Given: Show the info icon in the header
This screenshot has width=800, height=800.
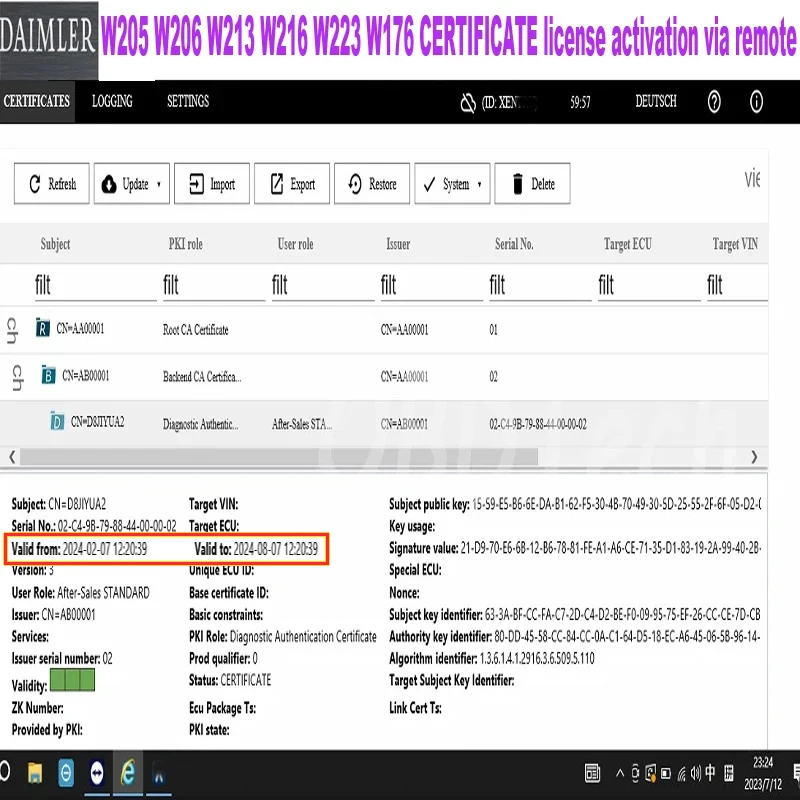Looking at the screenshot, I should (756, 102).
